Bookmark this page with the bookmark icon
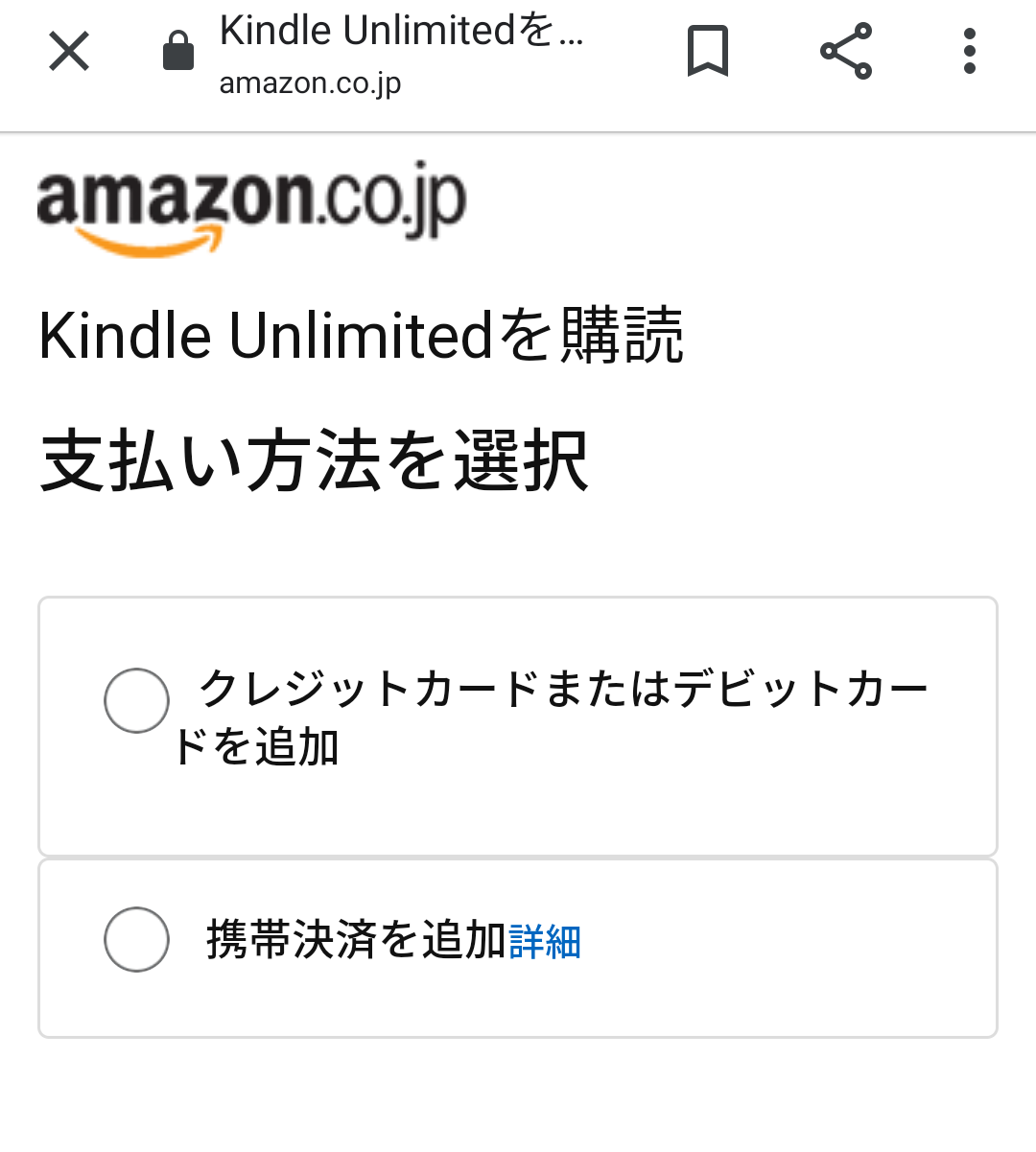 coord(708,52)
